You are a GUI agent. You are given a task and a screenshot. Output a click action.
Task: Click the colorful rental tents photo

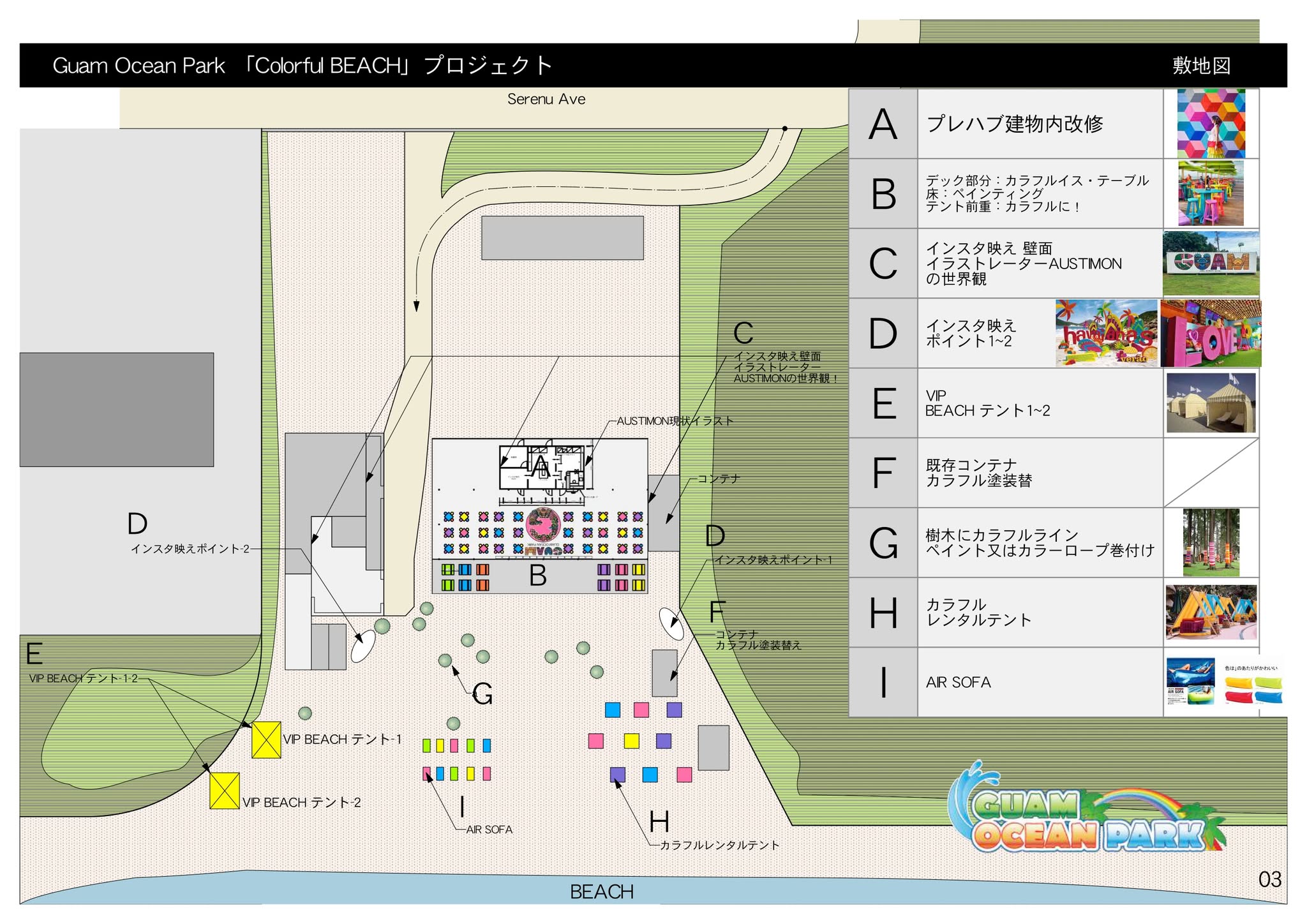tap(1211, 612)
